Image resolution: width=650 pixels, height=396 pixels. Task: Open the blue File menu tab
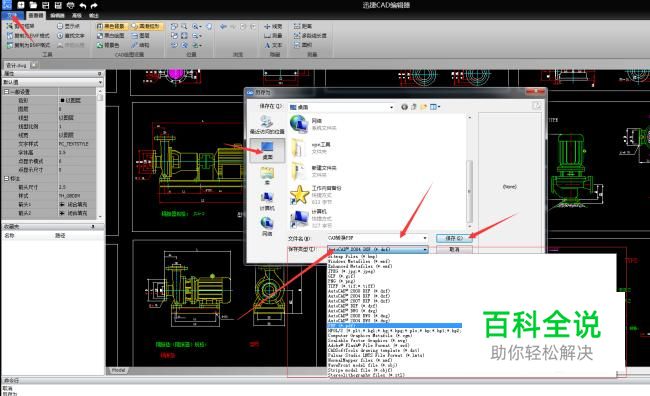click(x=12, y=15)
